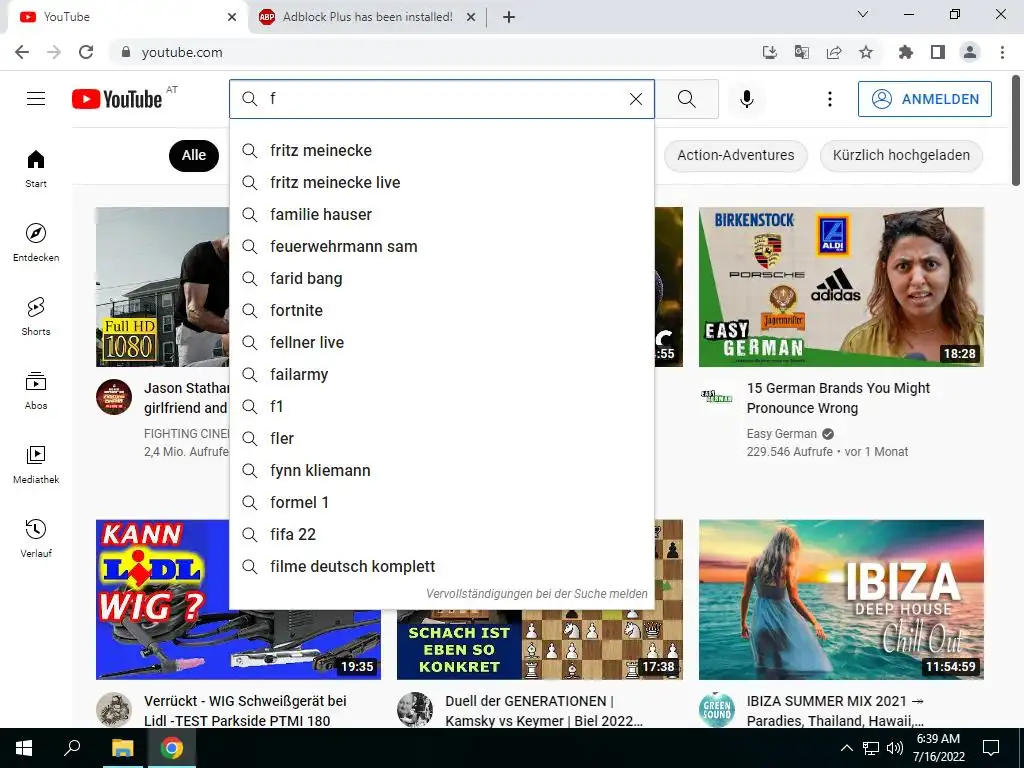1024x768 pixels.
Task: Choose suggestion formel 1
Action: [442, 502]
